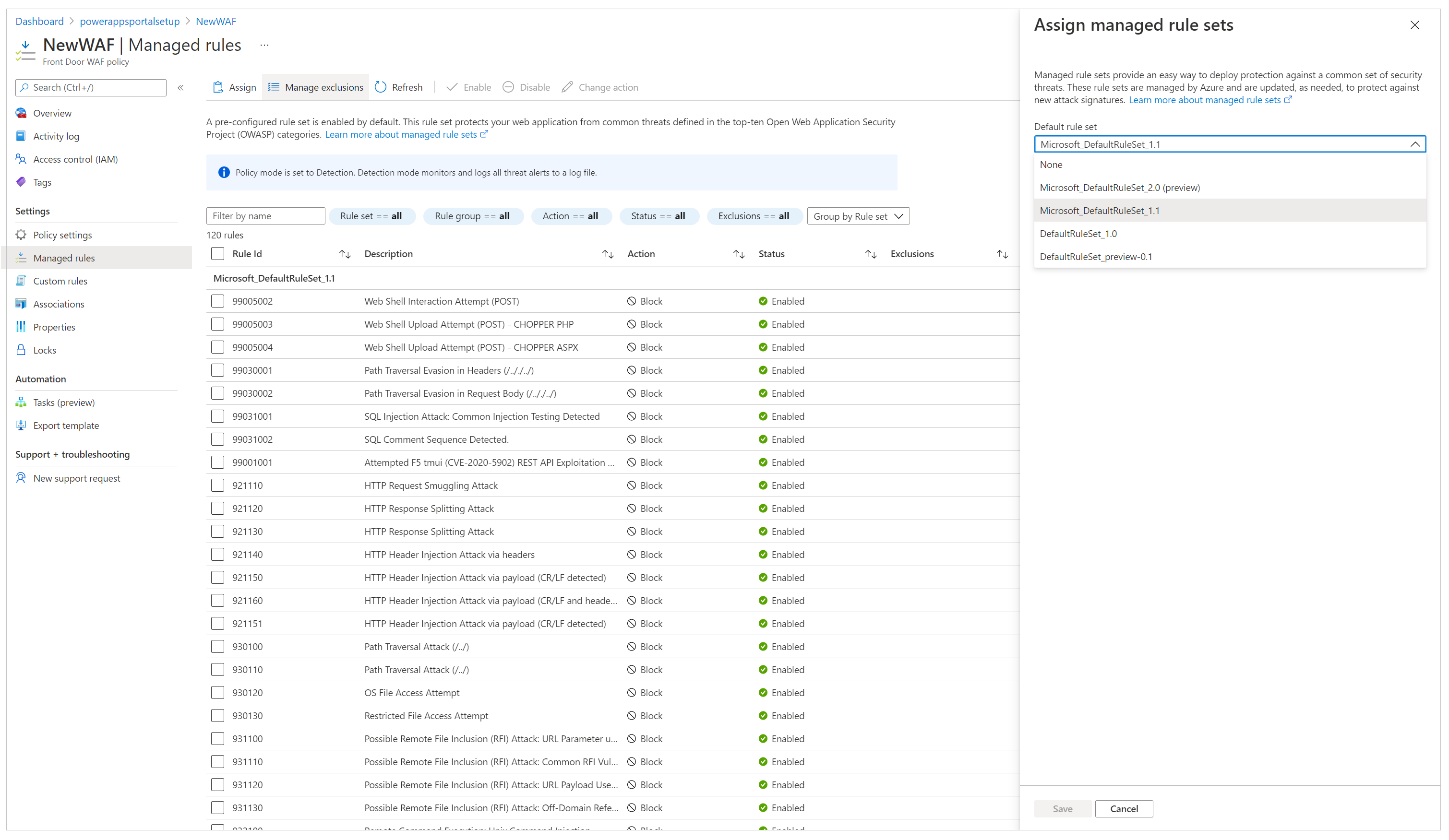Open the Policy settings menu item
The height and width of the screenshot is (840, 1449).
coord(62,234)
